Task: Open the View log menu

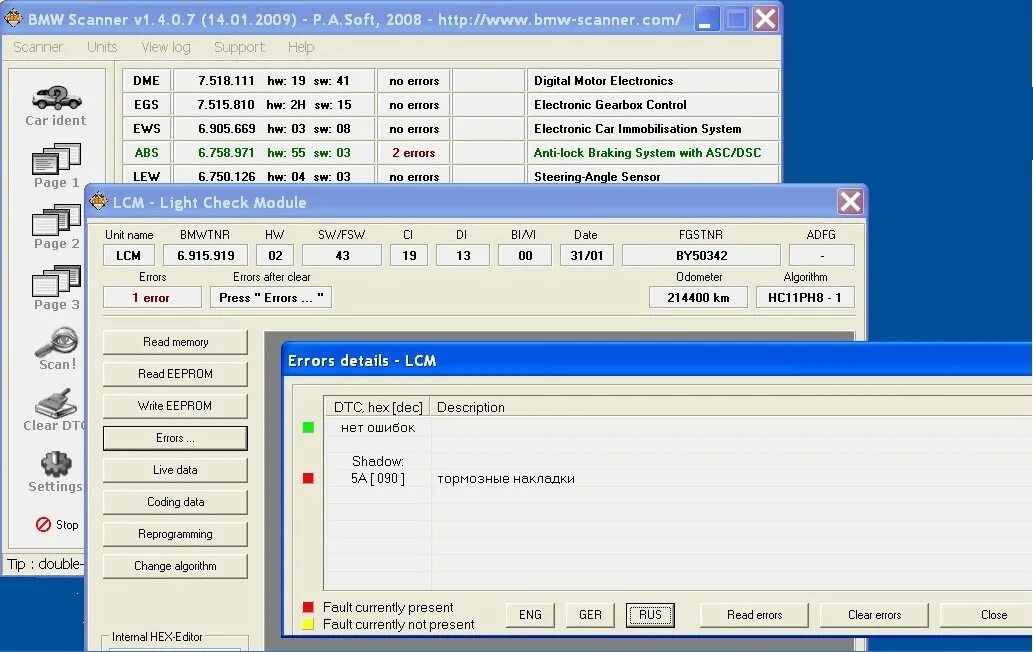Action: tap(166, 47)
